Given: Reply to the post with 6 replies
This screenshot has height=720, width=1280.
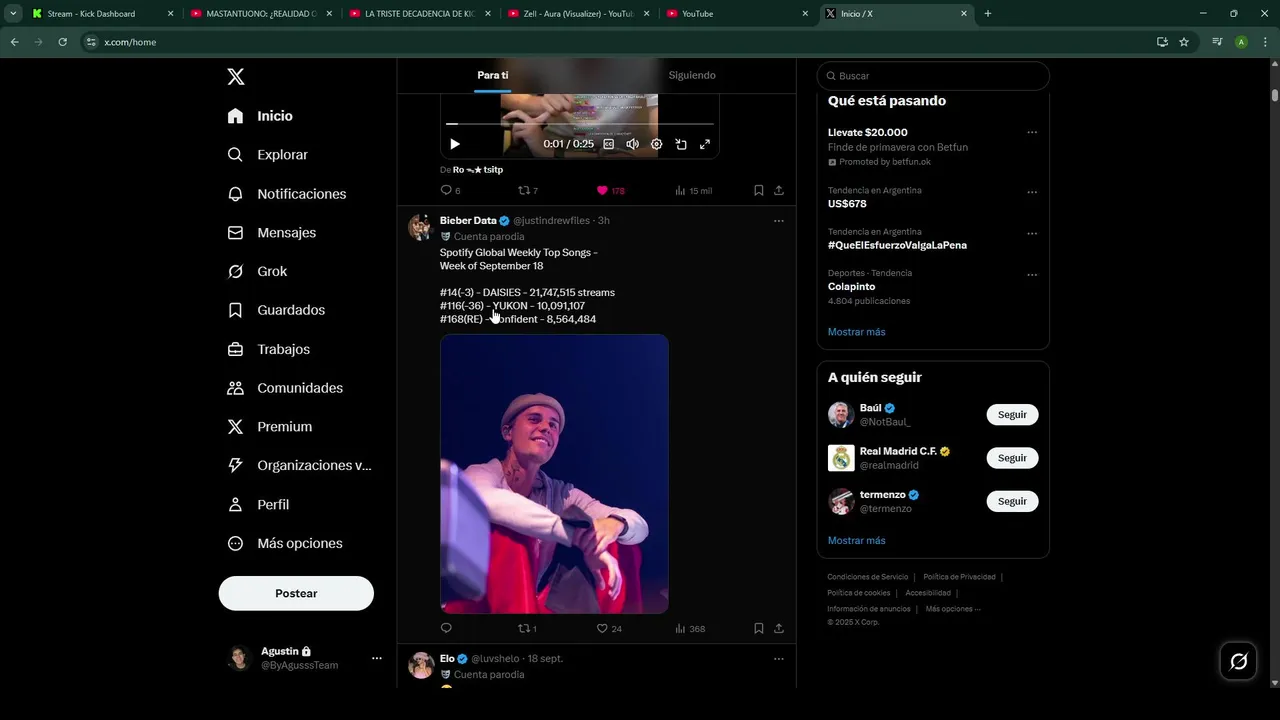Looking at the screenshot, I should pyautogui.click(x=450, y=190).
